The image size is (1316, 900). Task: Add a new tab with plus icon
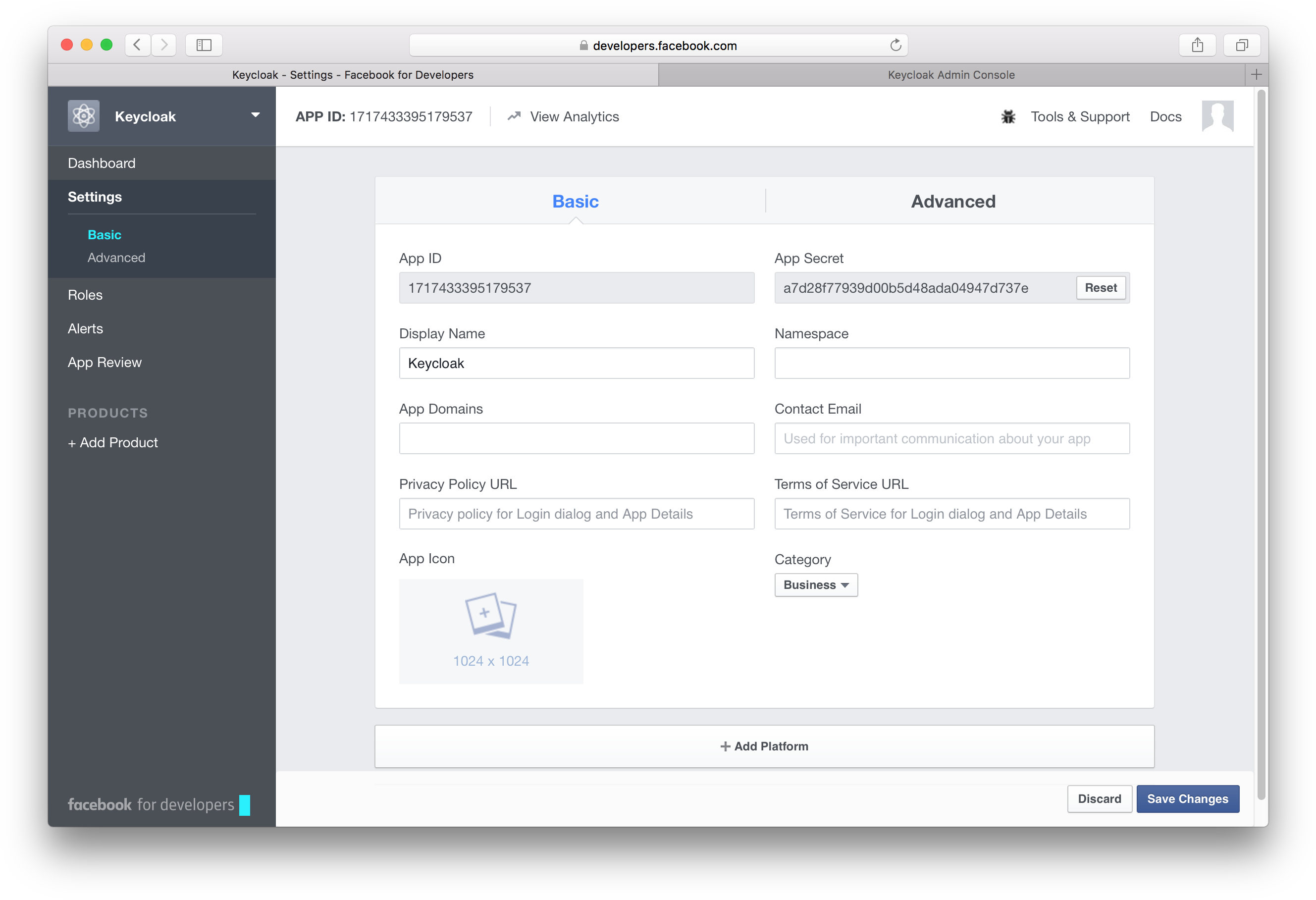[1256, 75]
